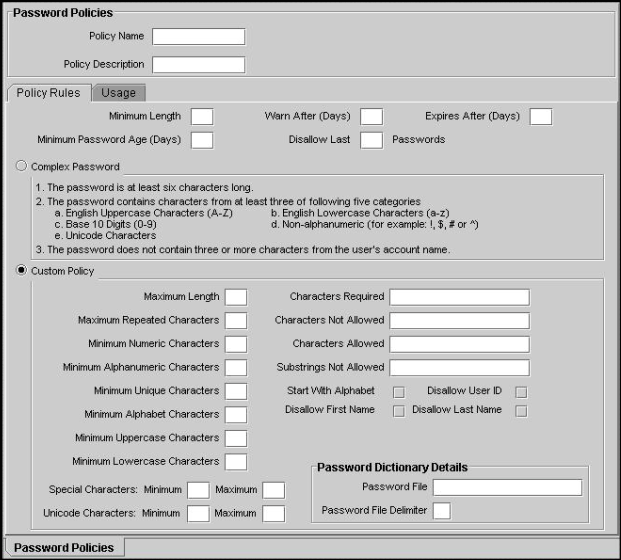621x560 pixels.
Task: Focus the Minimum Password Age (Days) box
Action: click(202, 140)
